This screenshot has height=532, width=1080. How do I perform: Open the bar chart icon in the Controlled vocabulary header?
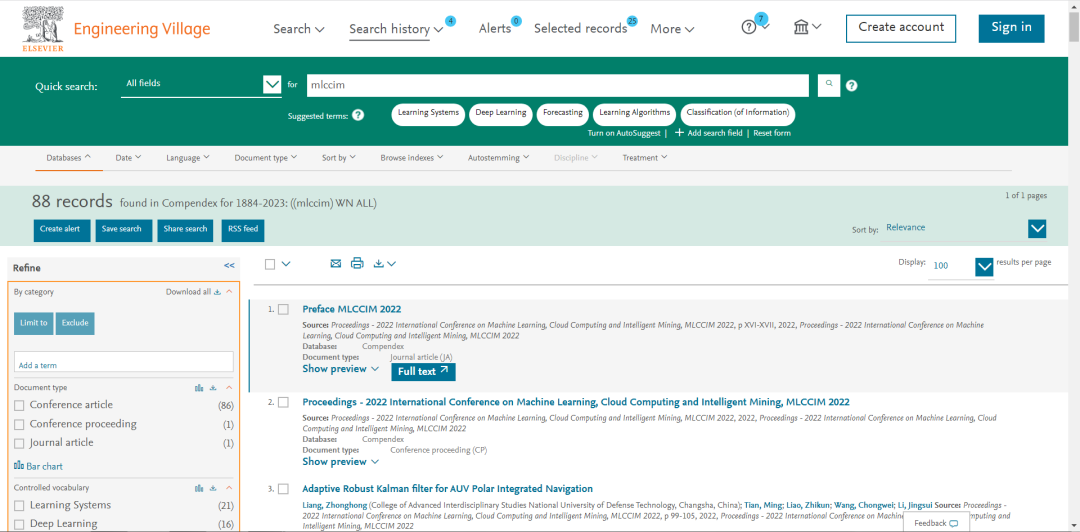(x=199, y=488)
